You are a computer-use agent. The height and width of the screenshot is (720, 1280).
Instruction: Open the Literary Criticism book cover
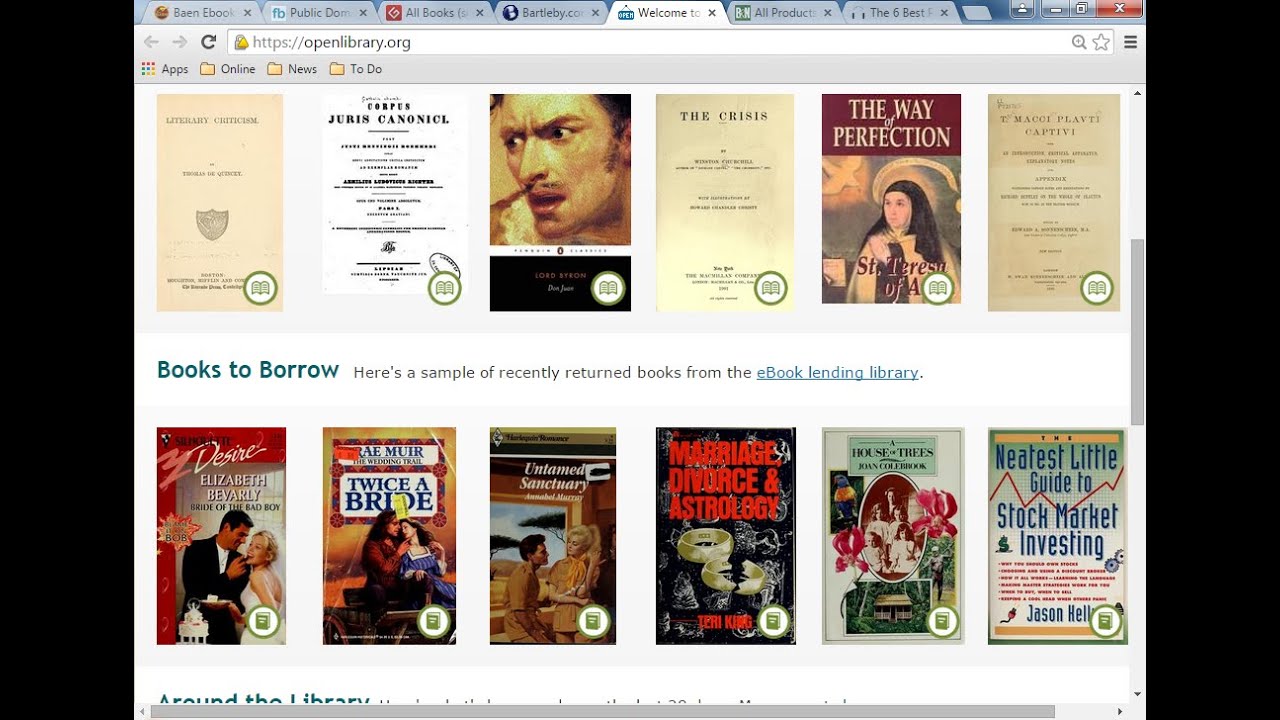(220, 202)
